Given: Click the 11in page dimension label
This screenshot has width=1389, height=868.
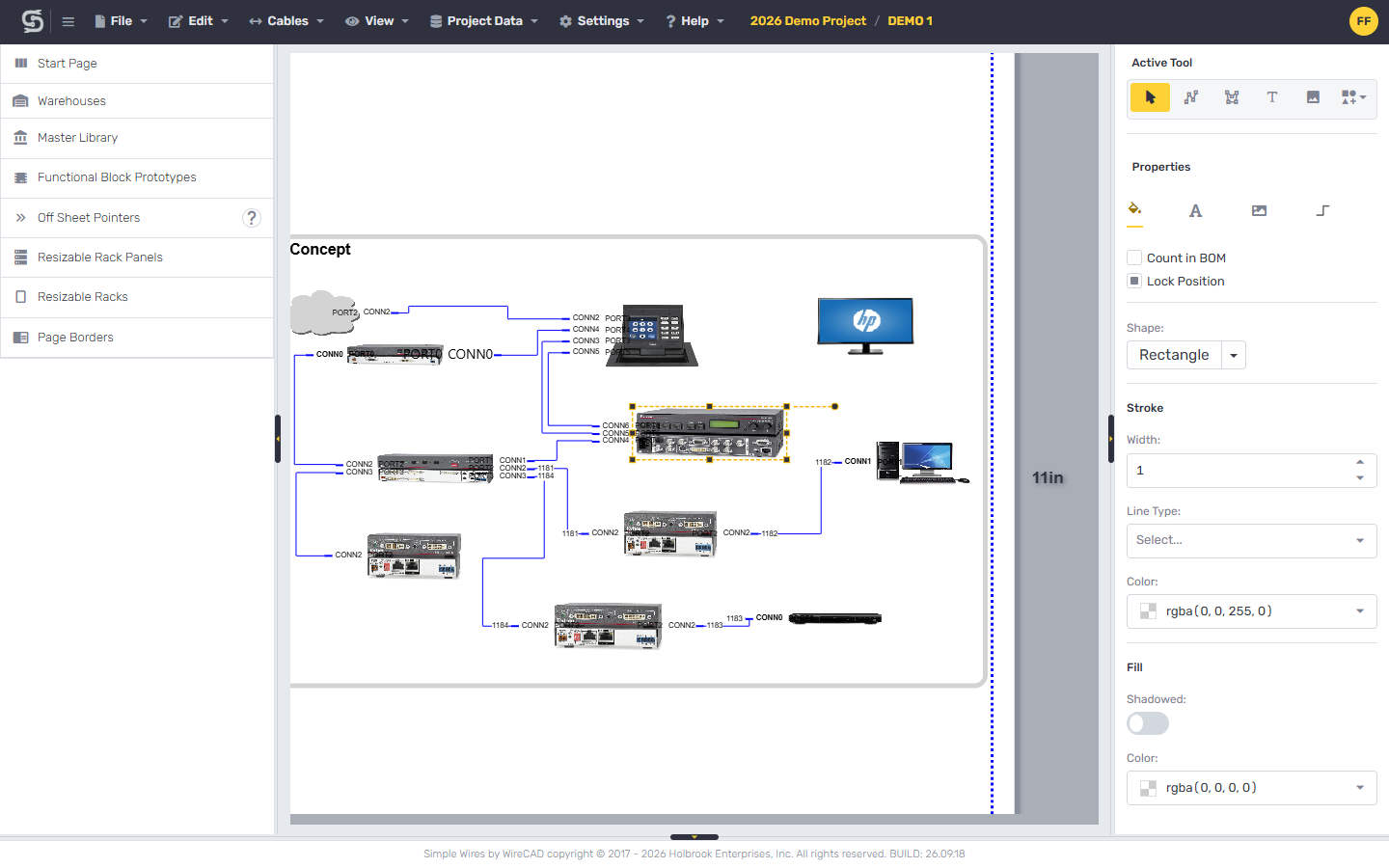Looking at the screenshot, I should click(1048, 478).
